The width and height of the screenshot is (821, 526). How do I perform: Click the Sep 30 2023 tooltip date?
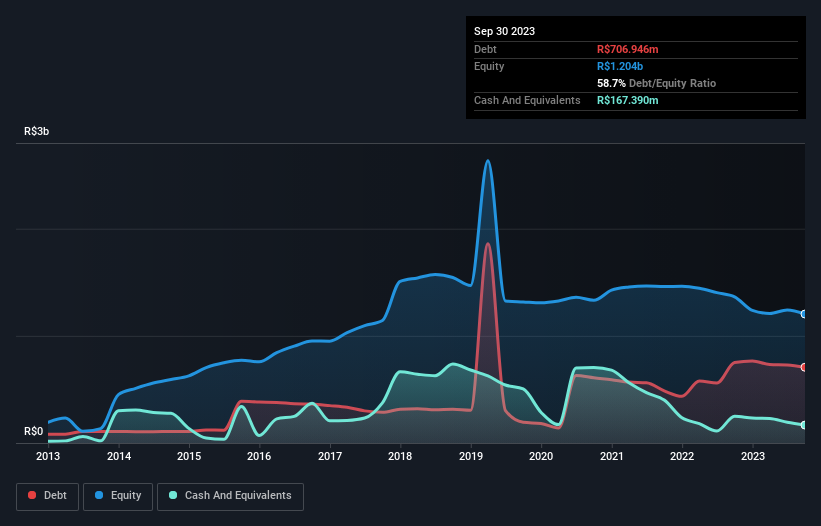(x=504, y=31)
